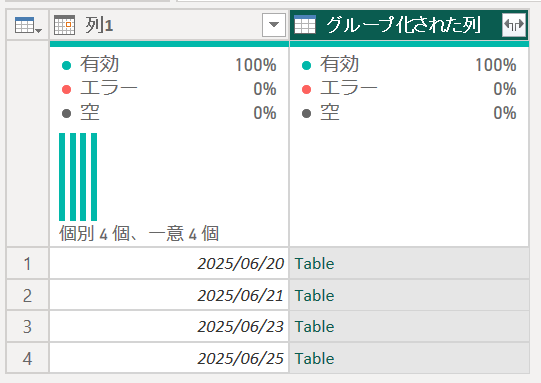The width and height of the screenshot is (541, 383).
Task: Click the 個別 4 個、一意 4 個 label
Action: tap(139, 234)
